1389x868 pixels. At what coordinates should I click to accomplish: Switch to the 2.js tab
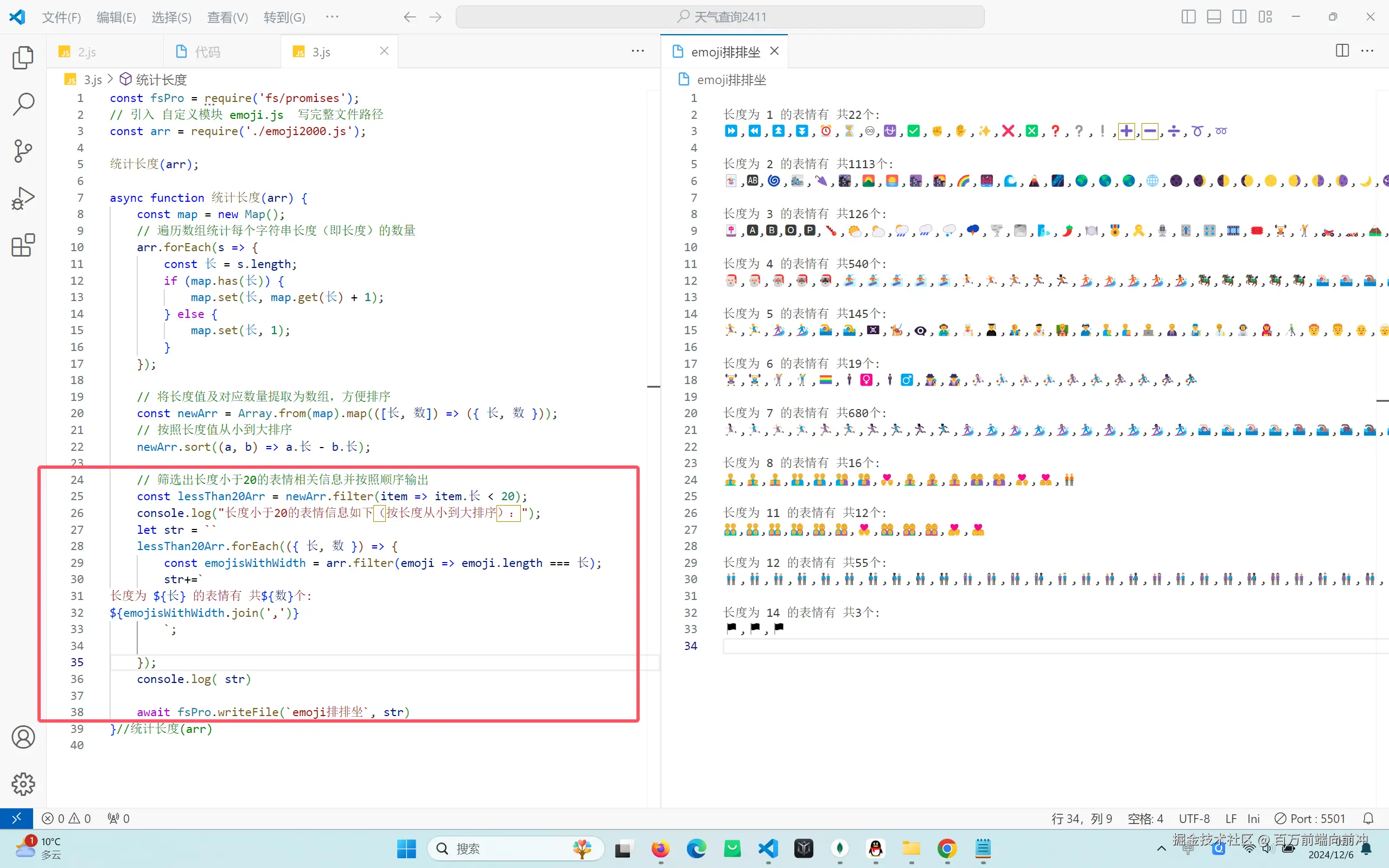[86, 52]
